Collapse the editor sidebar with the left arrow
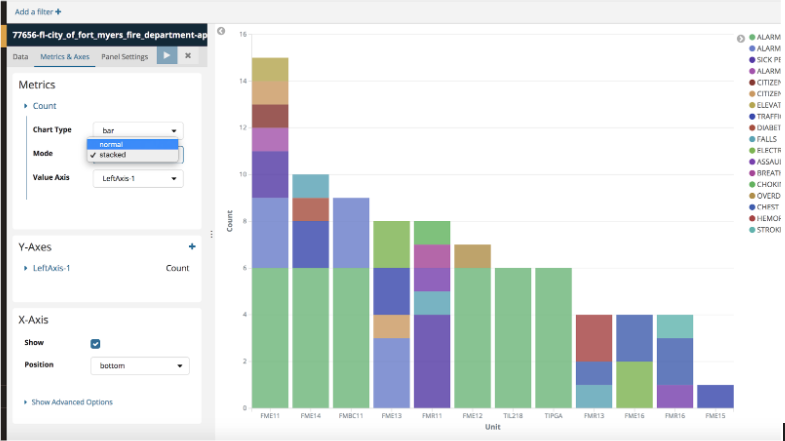 (x=221, y=32)
